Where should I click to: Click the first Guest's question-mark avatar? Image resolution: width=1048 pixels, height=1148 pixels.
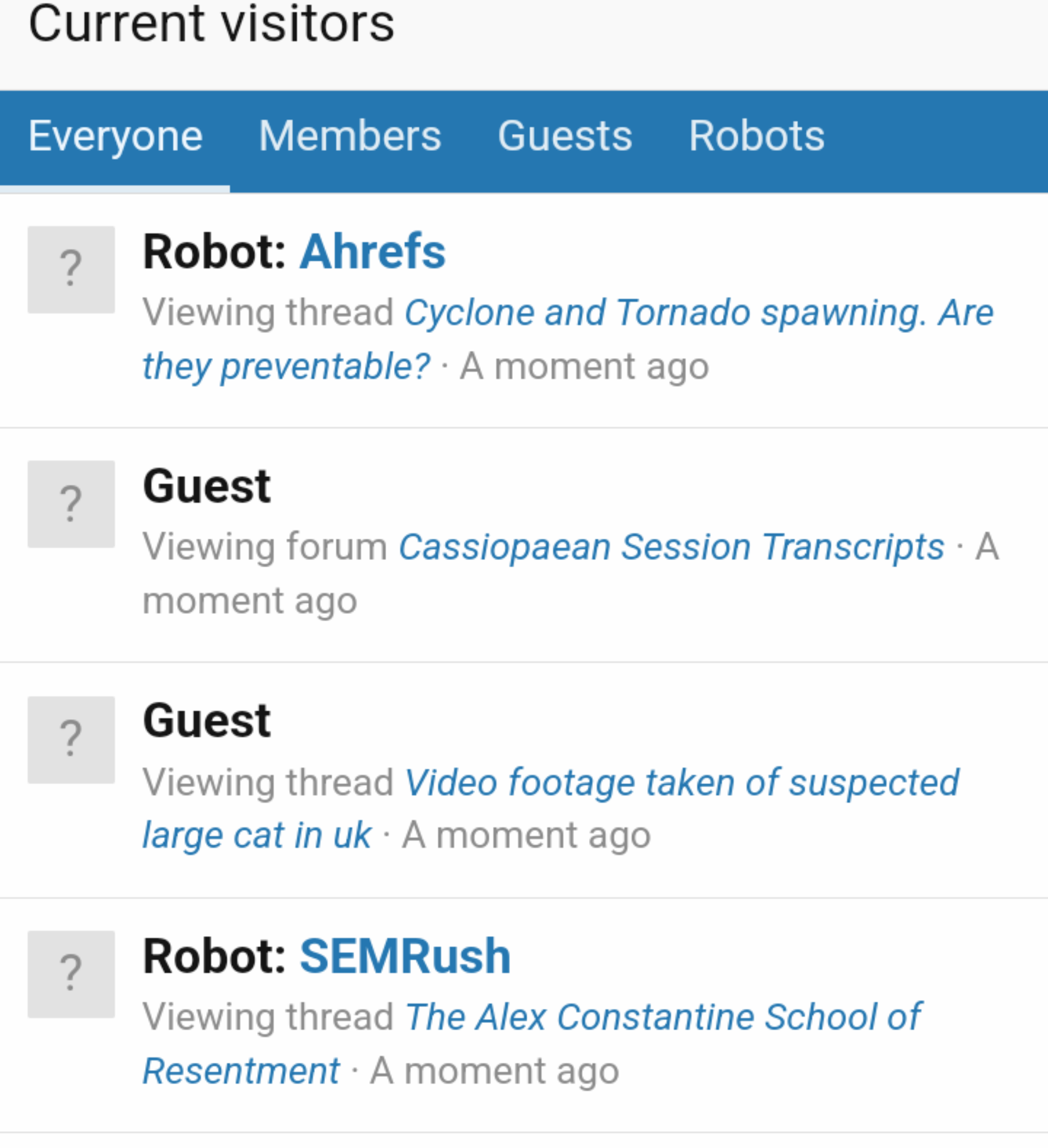pos(71,504)
